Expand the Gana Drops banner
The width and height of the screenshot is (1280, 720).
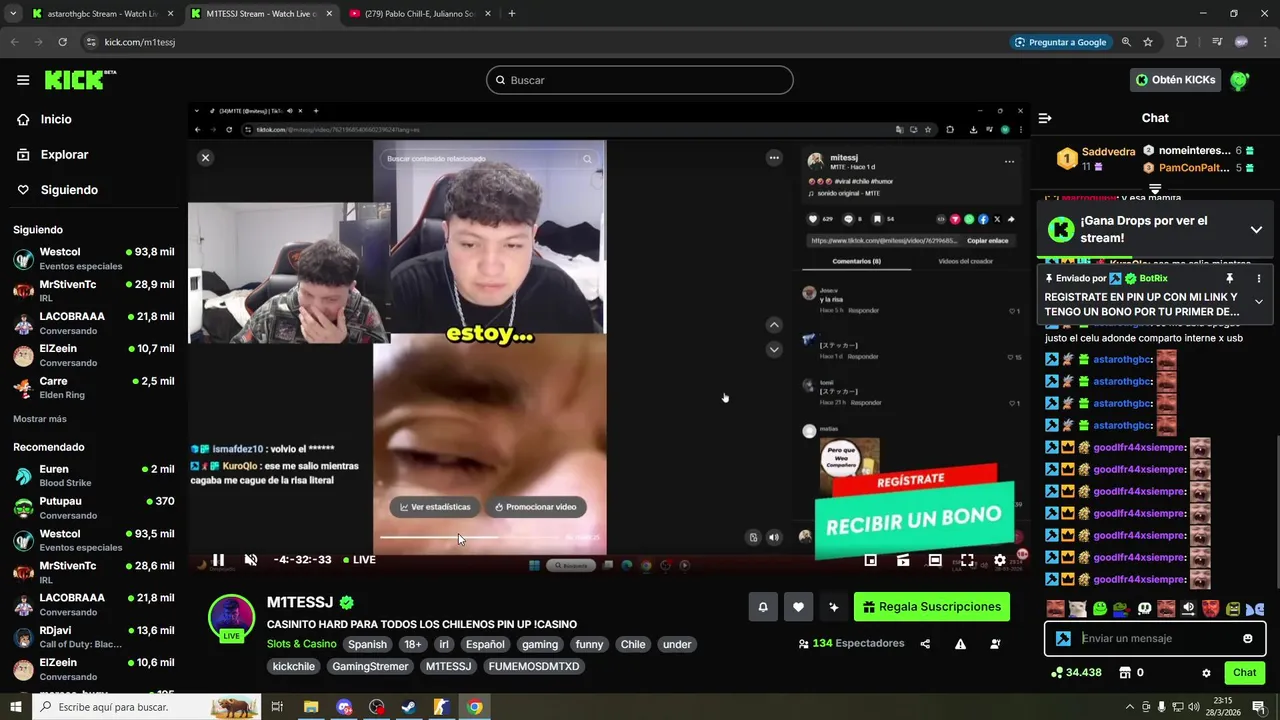[x=1256, y=229]
